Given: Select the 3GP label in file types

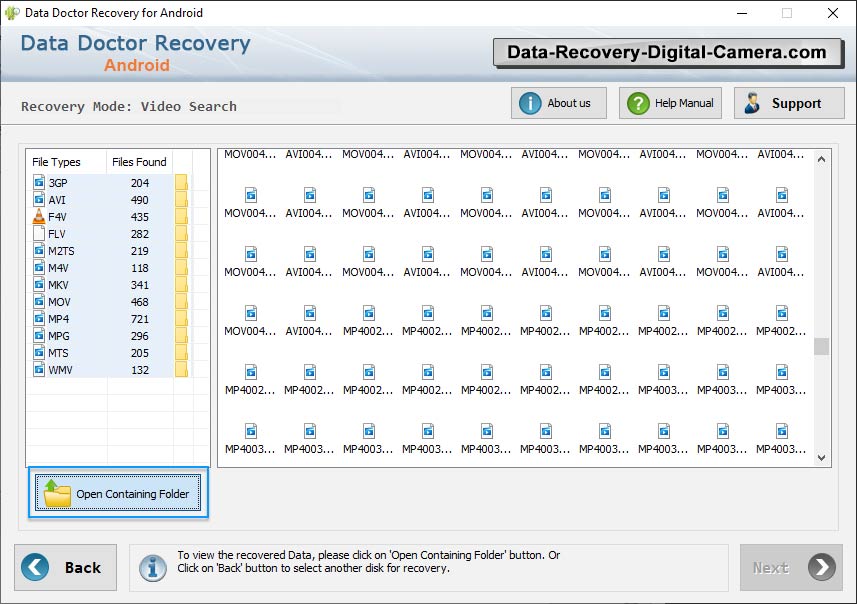Looking at the screenshot, I should click(58, 183).
